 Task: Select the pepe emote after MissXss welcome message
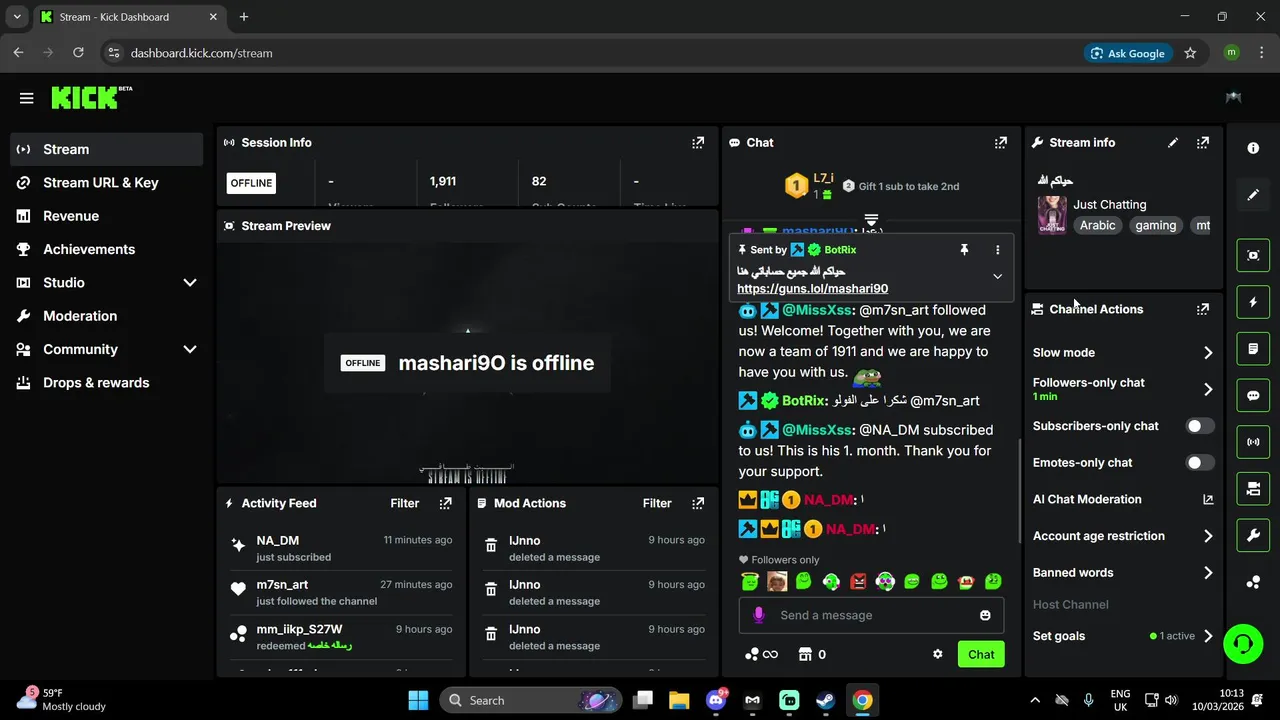[867, 376]
